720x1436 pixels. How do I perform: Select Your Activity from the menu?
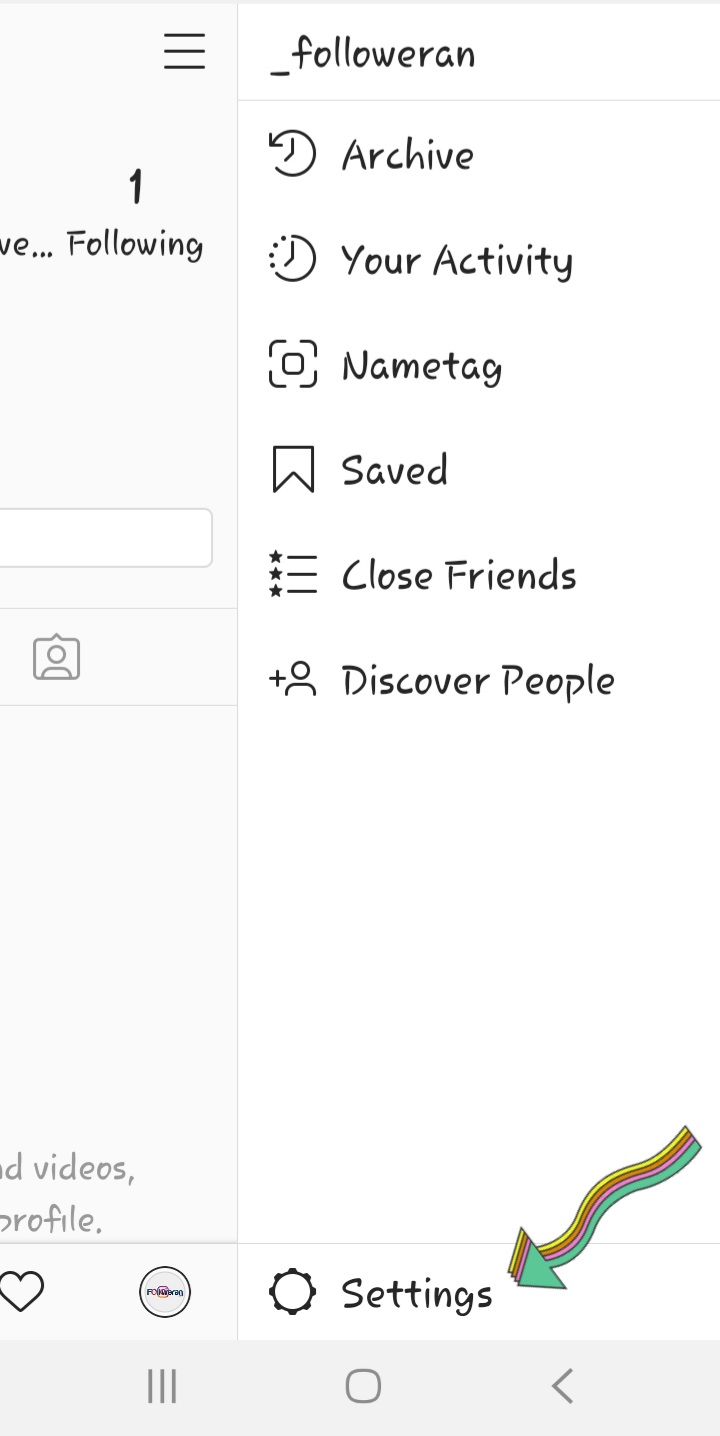coord(457,260)
